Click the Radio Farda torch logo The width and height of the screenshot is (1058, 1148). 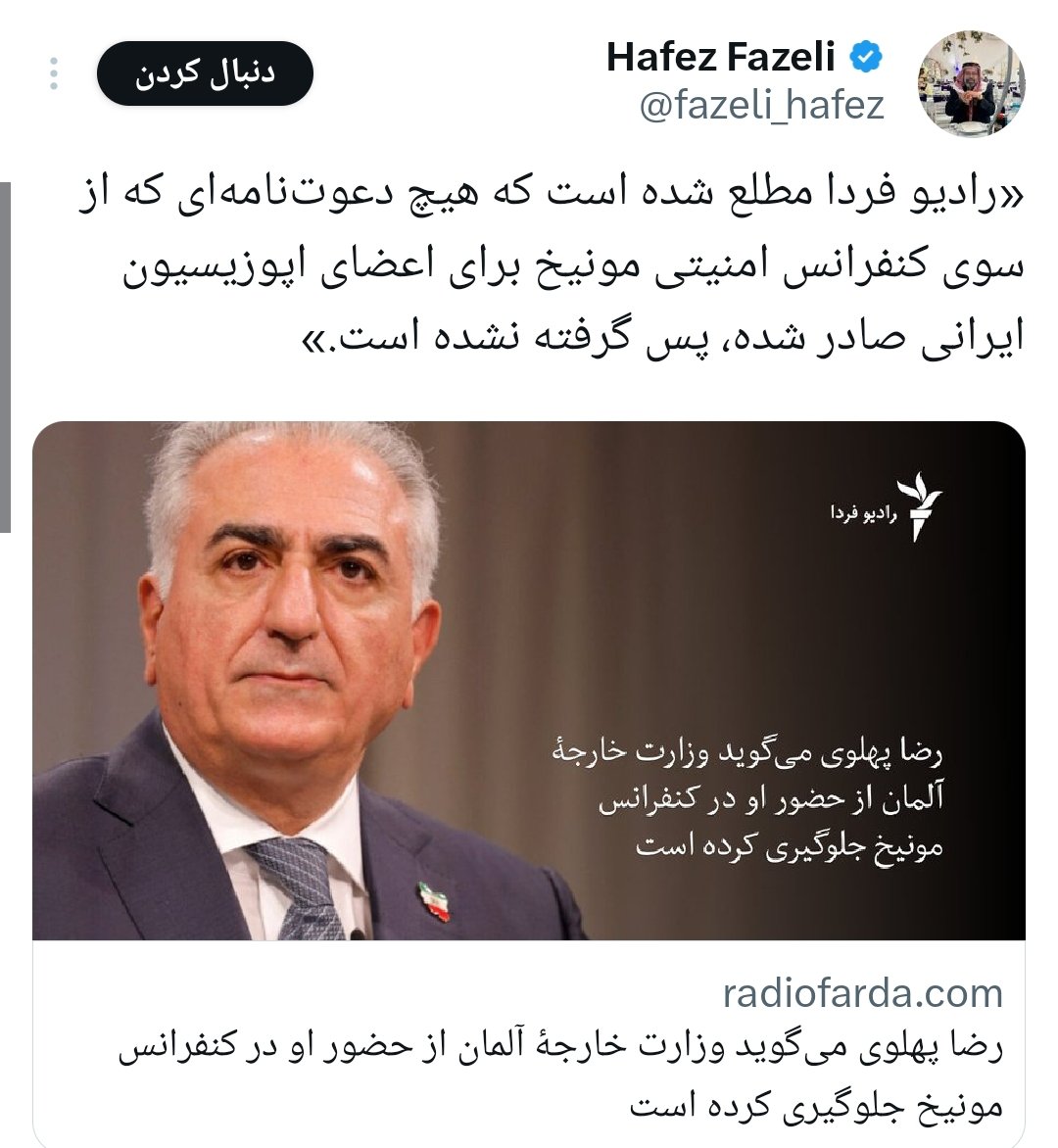pyautogui.click(x=920, y=506)
